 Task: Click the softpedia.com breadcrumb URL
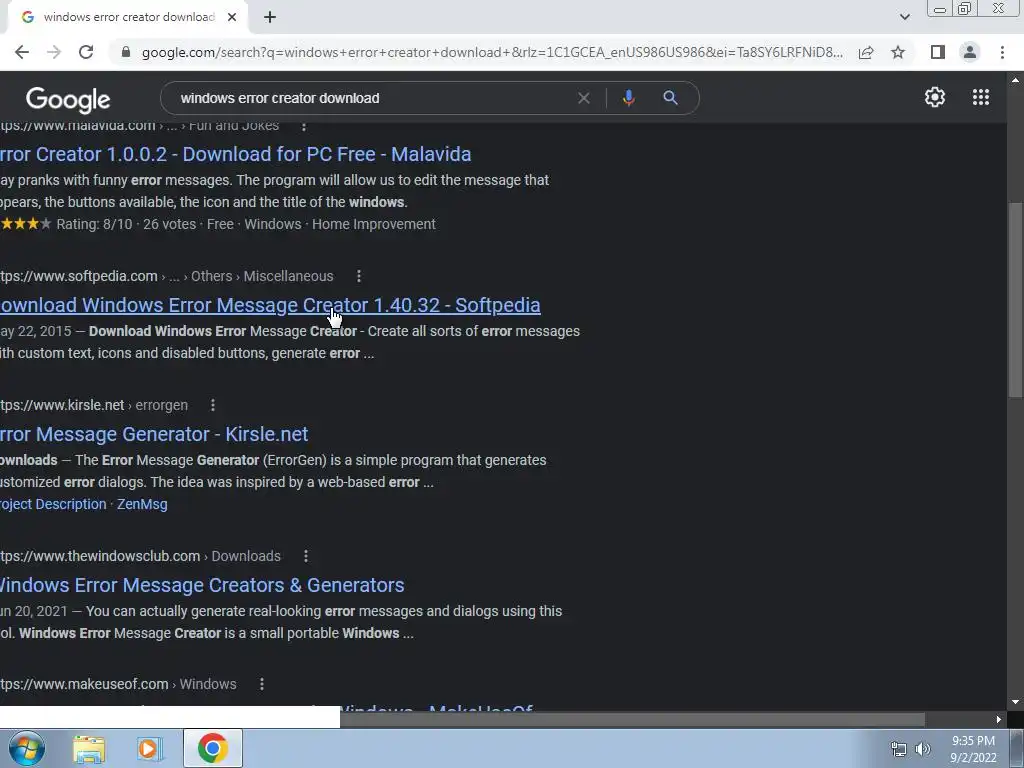(78, 276)
